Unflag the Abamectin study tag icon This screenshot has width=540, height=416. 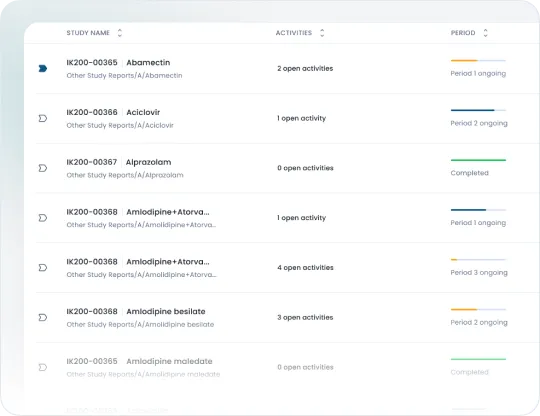[x=43, y=69]
